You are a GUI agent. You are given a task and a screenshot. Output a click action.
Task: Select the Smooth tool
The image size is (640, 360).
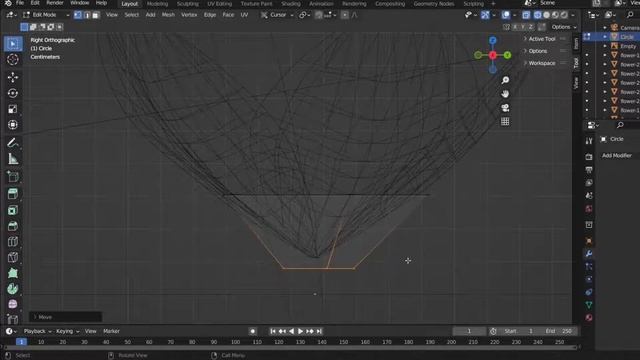13,304
